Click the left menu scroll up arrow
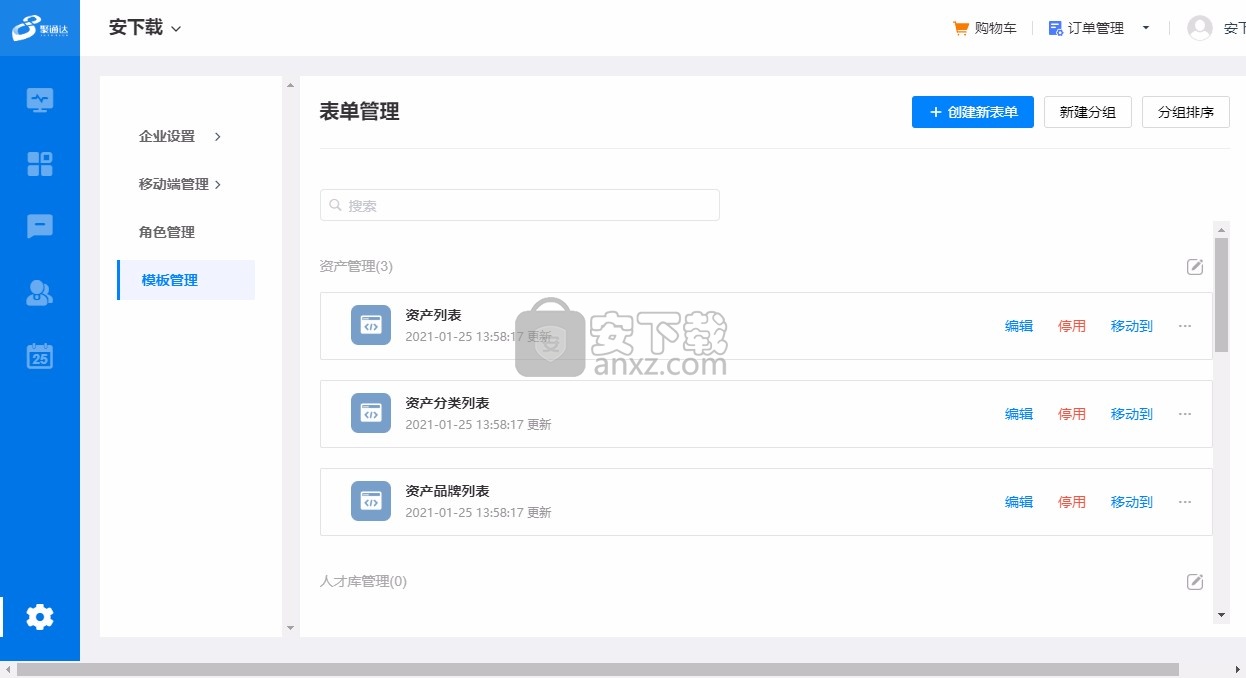Image resolution: width=1246 pixels, height=678 pixels. 291,85
